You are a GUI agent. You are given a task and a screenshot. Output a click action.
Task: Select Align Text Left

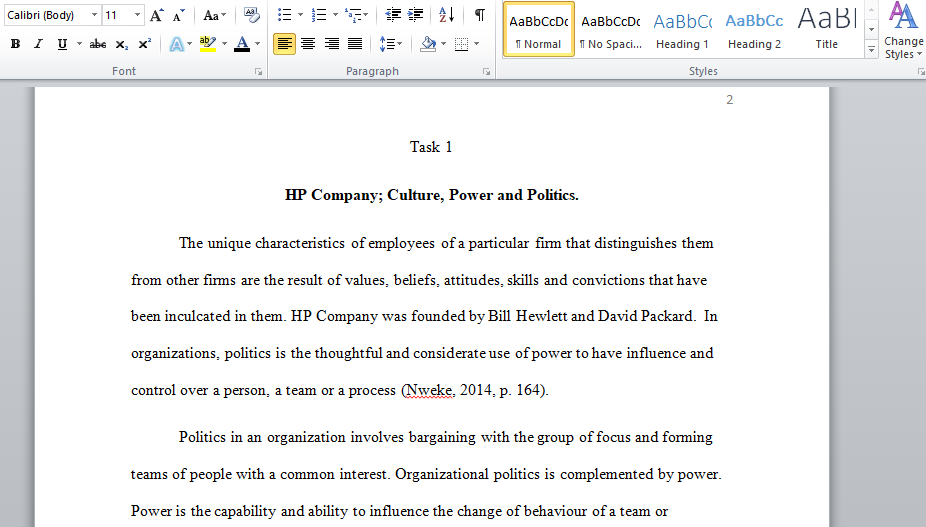tap(285, 44)
